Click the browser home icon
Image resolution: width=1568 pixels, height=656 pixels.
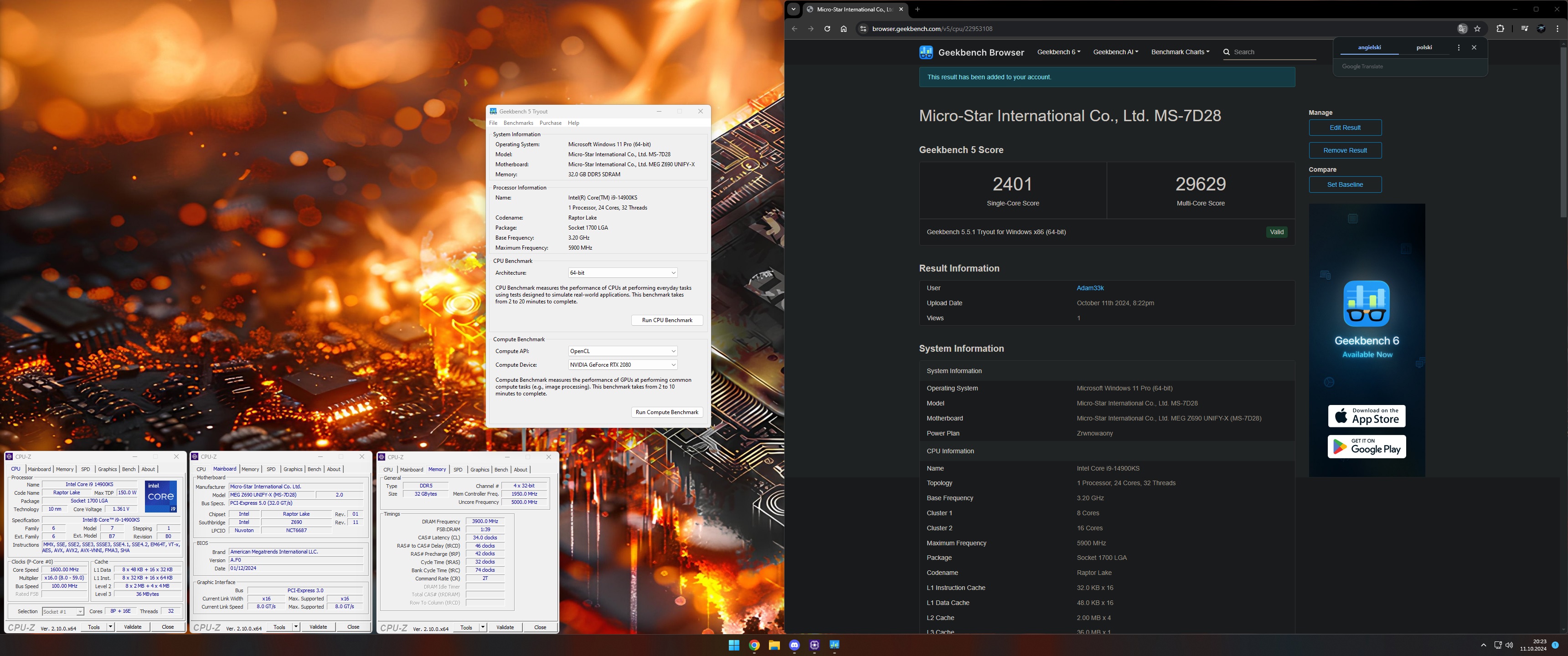pos(844,29)
